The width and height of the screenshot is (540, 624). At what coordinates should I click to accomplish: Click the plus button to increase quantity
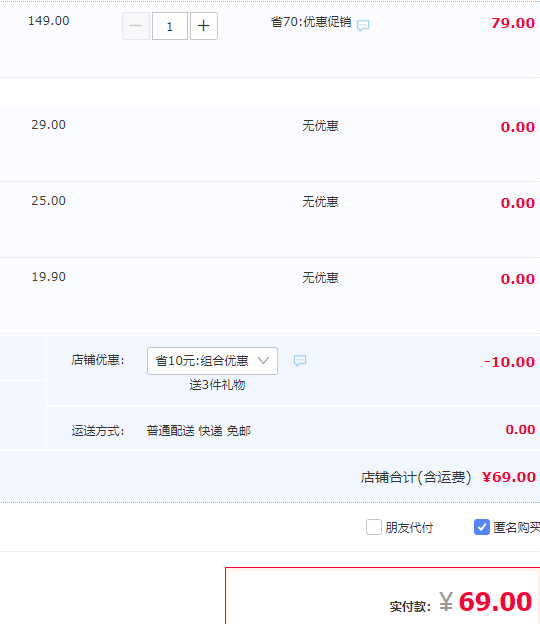204,26
